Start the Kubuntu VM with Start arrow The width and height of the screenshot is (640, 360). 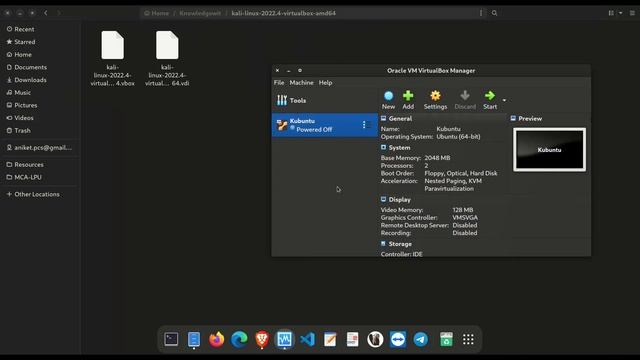click(490, 96)
